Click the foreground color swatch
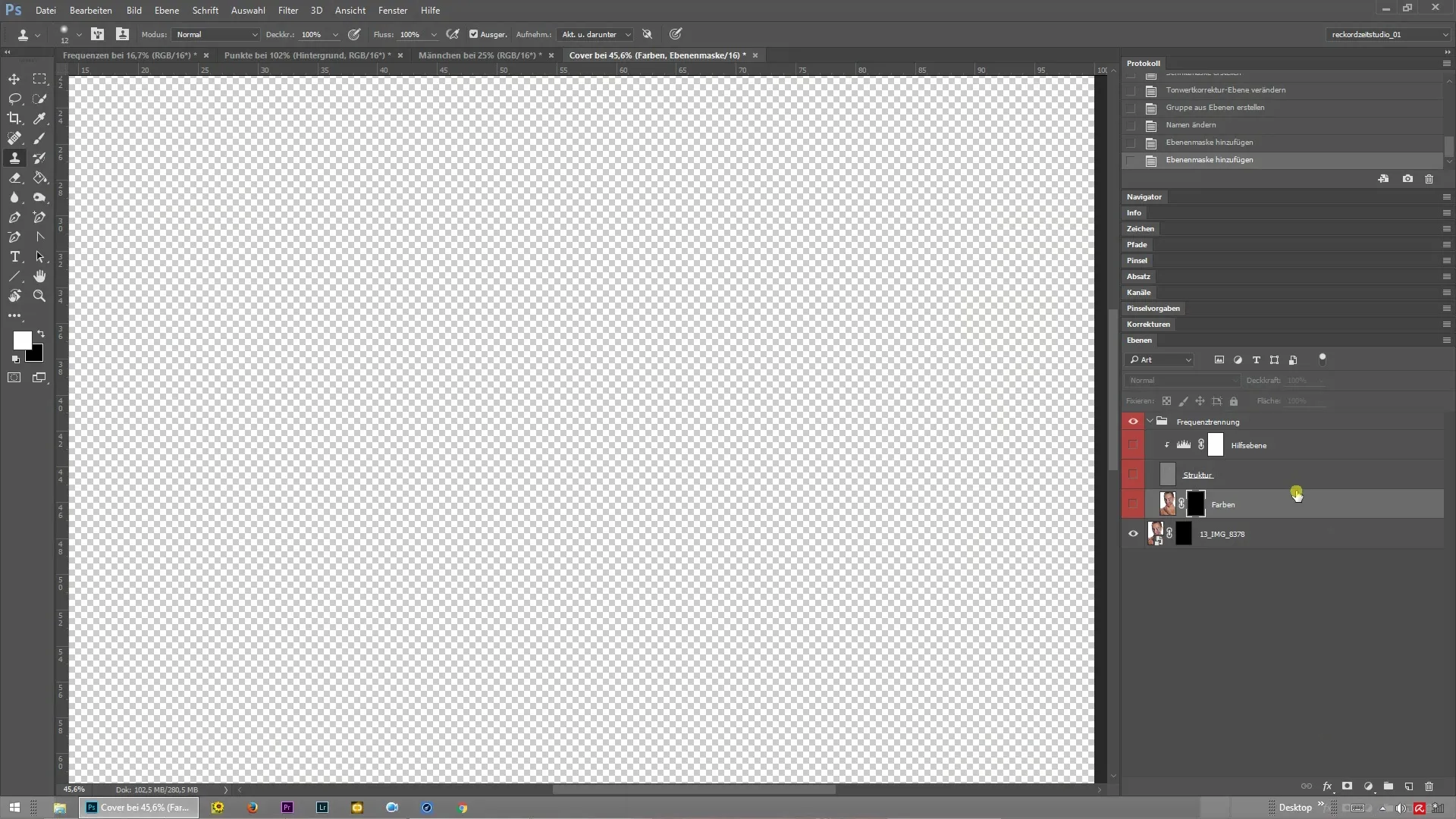This screenshot has height=819, width=1456. point(22,340)
